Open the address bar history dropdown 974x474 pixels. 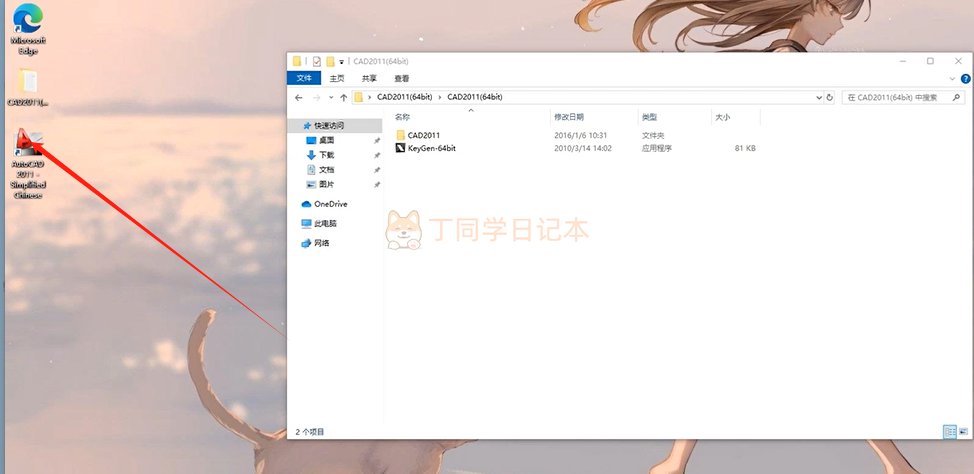(817, 97)
